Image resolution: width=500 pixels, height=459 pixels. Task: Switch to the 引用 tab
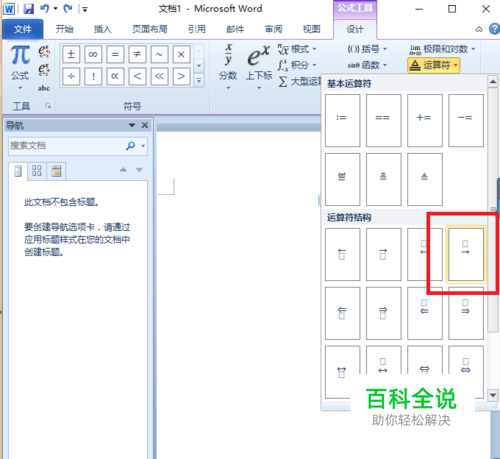[197, 29]
